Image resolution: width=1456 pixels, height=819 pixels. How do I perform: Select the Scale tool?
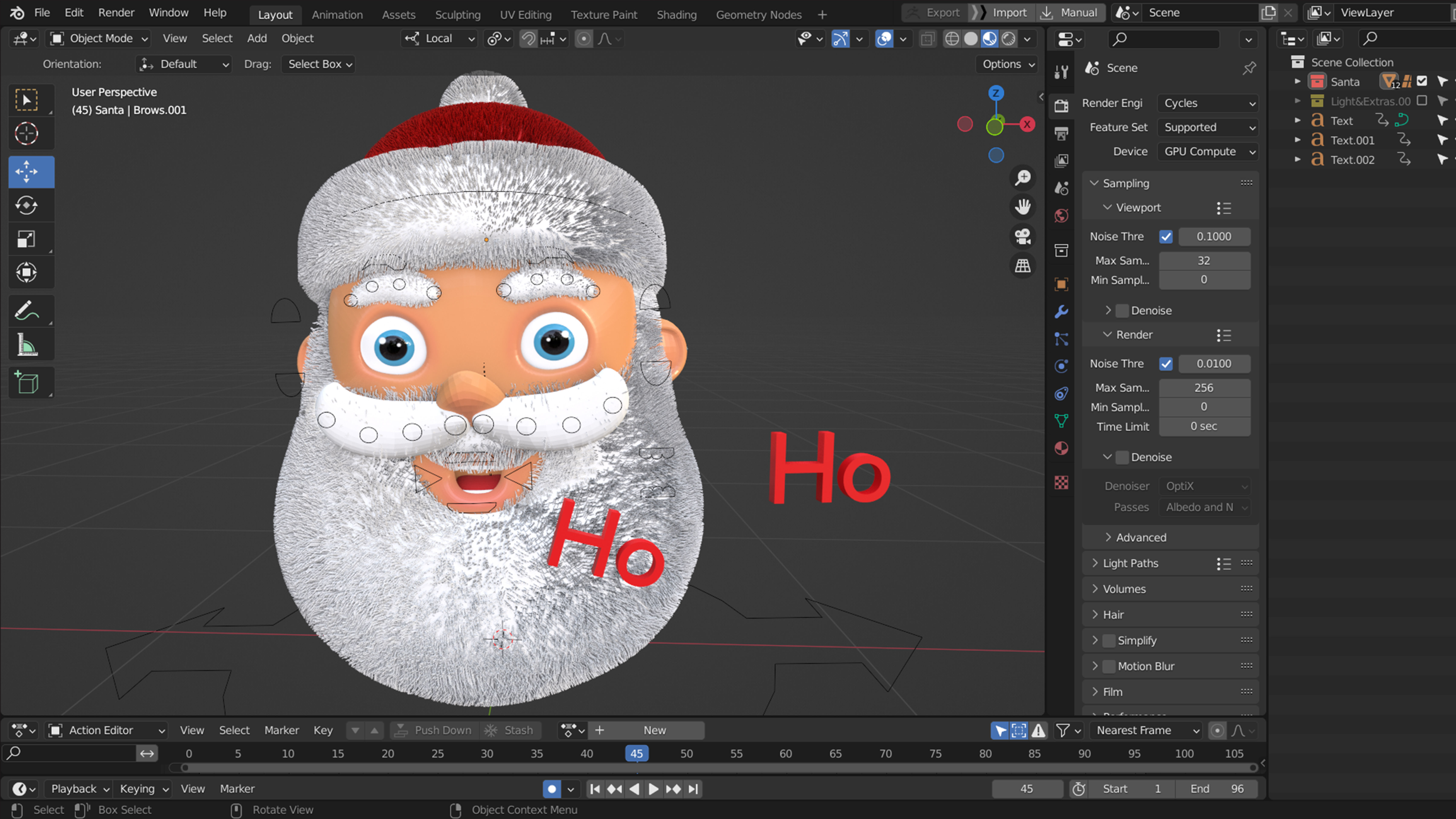(x=27, y=239)
